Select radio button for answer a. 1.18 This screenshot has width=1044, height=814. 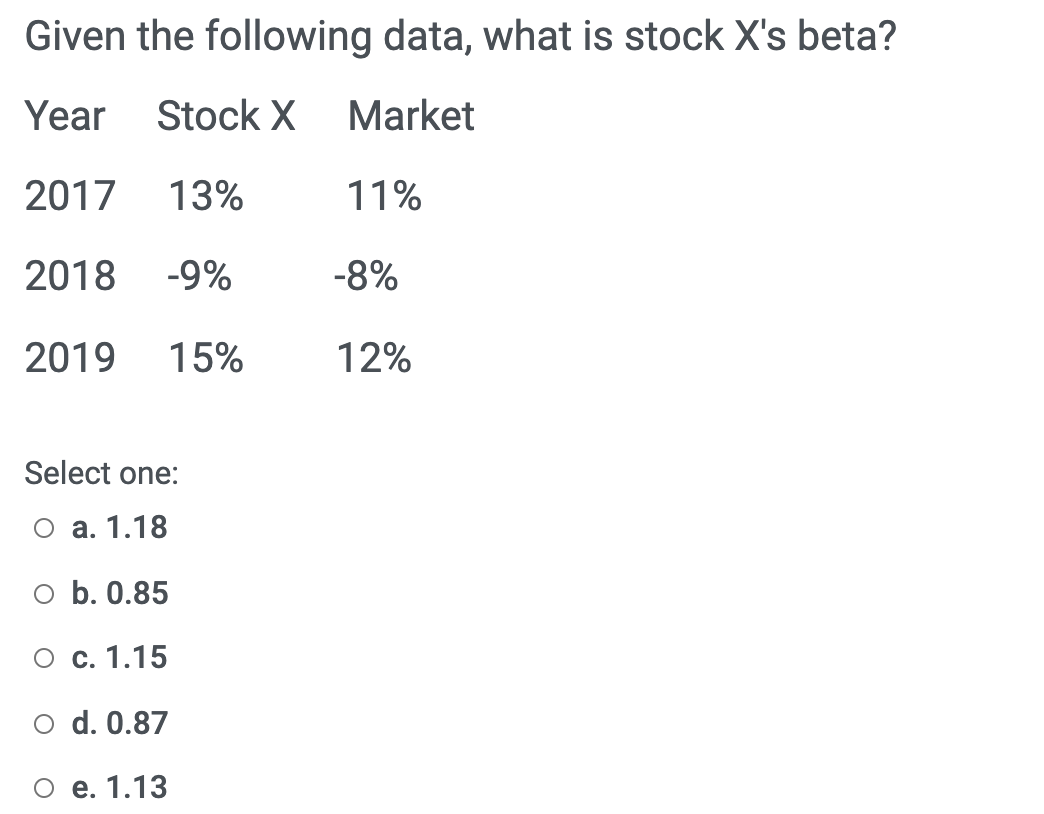(x=42, y=528)
